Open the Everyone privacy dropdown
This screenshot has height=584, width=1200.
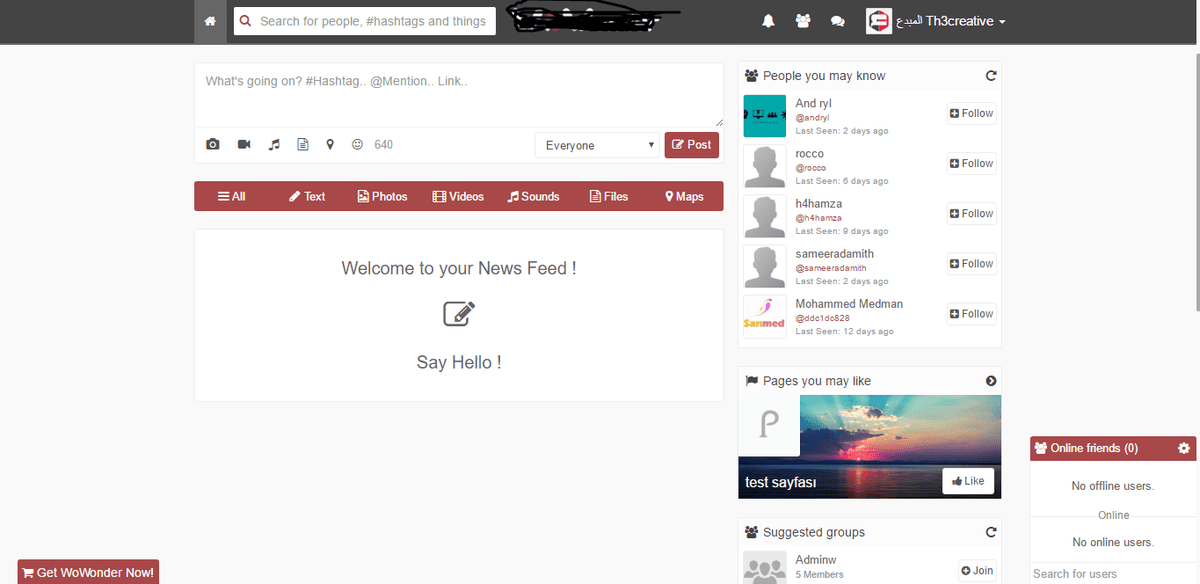[597, 145]
